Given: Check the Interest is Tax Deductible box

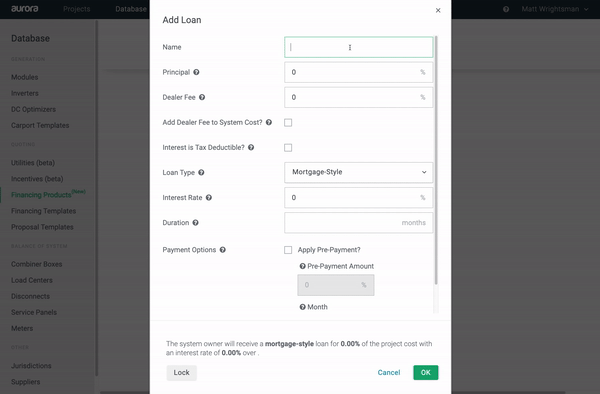Looking at the screenshot, I should [x=288, y=148].
